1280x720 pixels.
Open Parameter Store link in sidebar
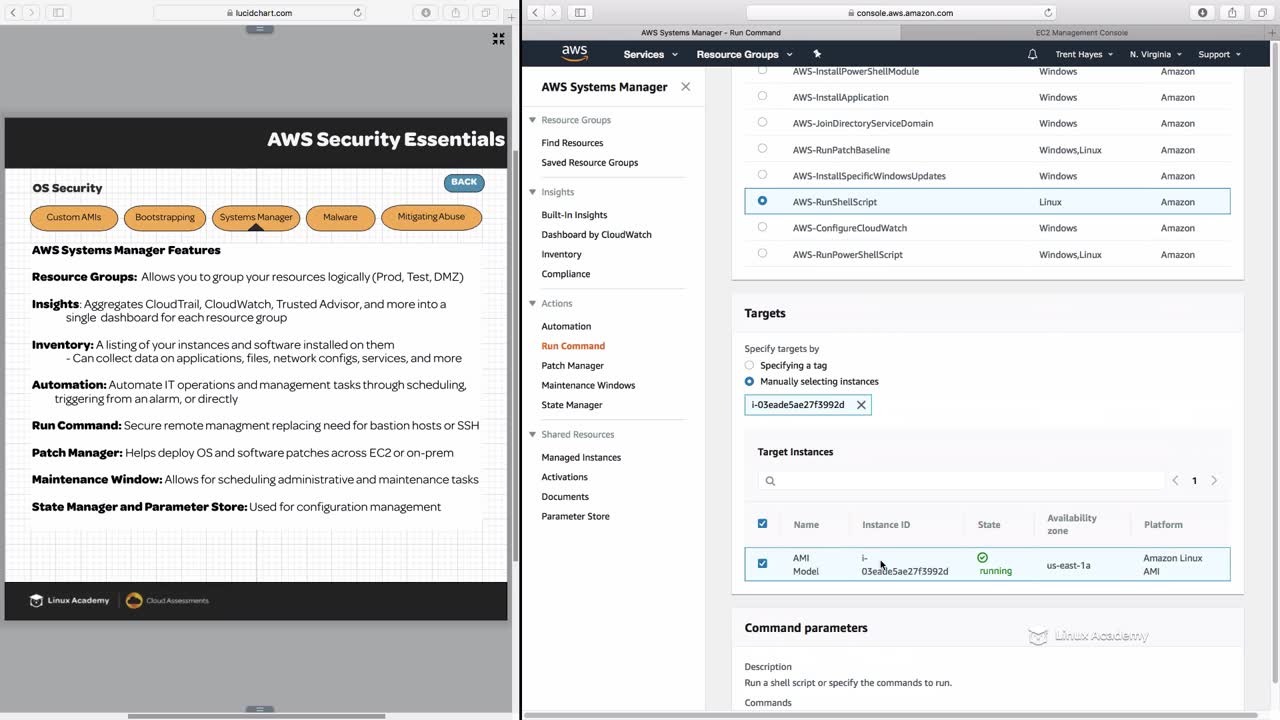[x=575, y=517]
